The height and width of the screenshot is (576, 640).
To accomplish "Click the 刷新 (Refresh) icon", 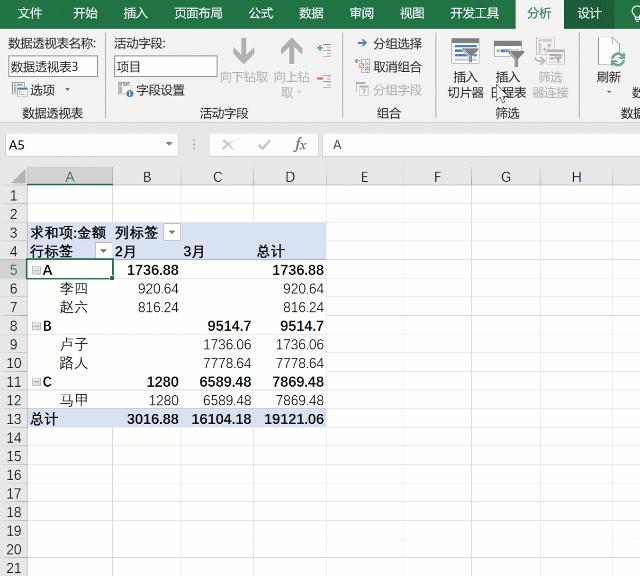I will pyautogui.click(x=611, y=51).
